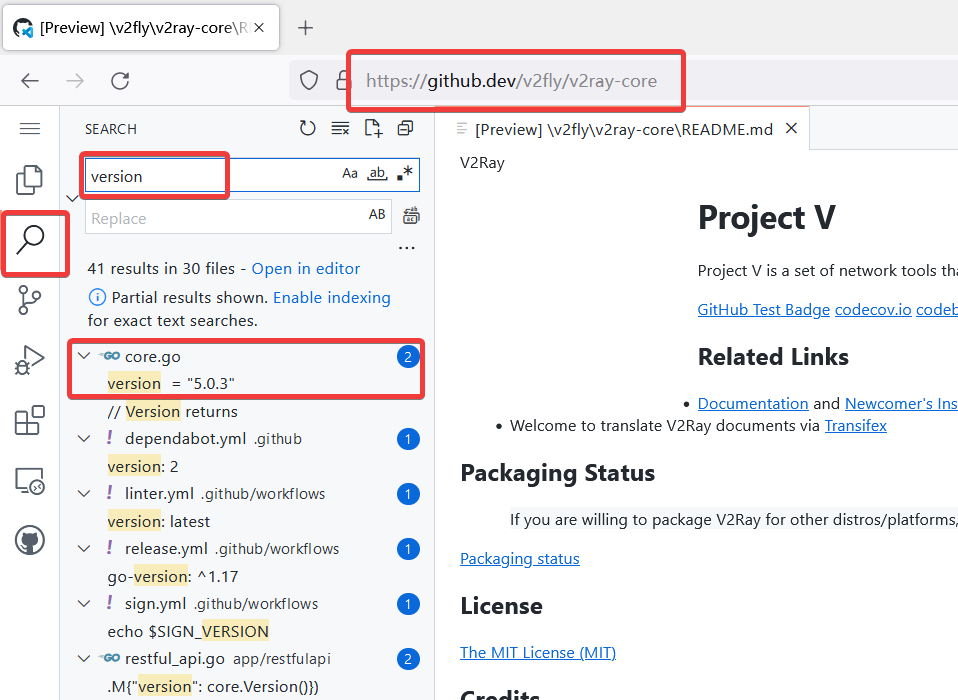
Task: Collapse the core.go search results
Action: coord(84,357)
